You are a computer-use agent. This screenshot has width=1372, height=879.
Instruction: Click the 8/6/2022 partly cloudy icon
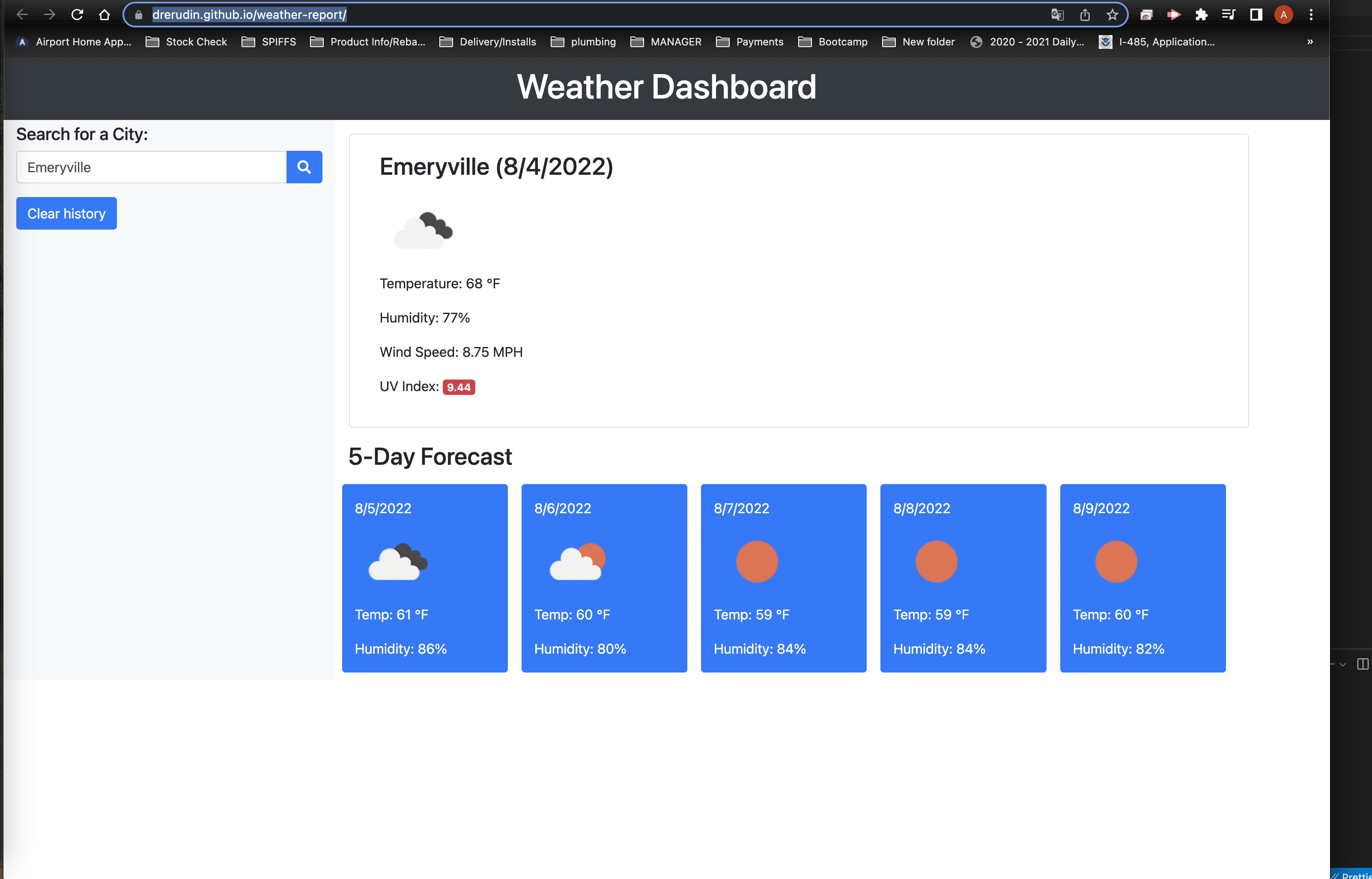577,562
